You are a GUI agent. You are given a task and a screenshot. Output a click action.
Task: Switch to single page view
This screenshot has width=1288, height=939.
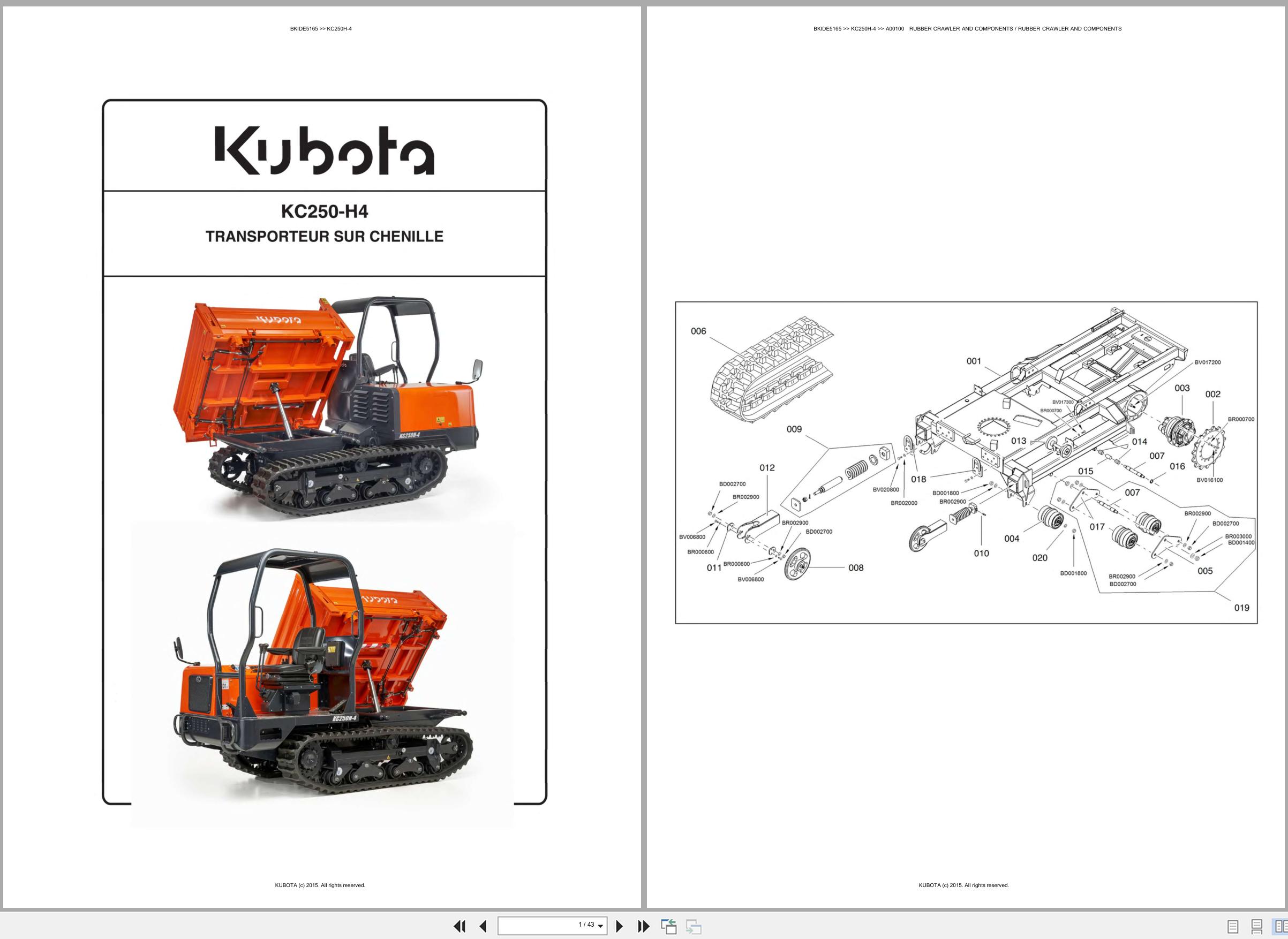(x=1233, y=927)
